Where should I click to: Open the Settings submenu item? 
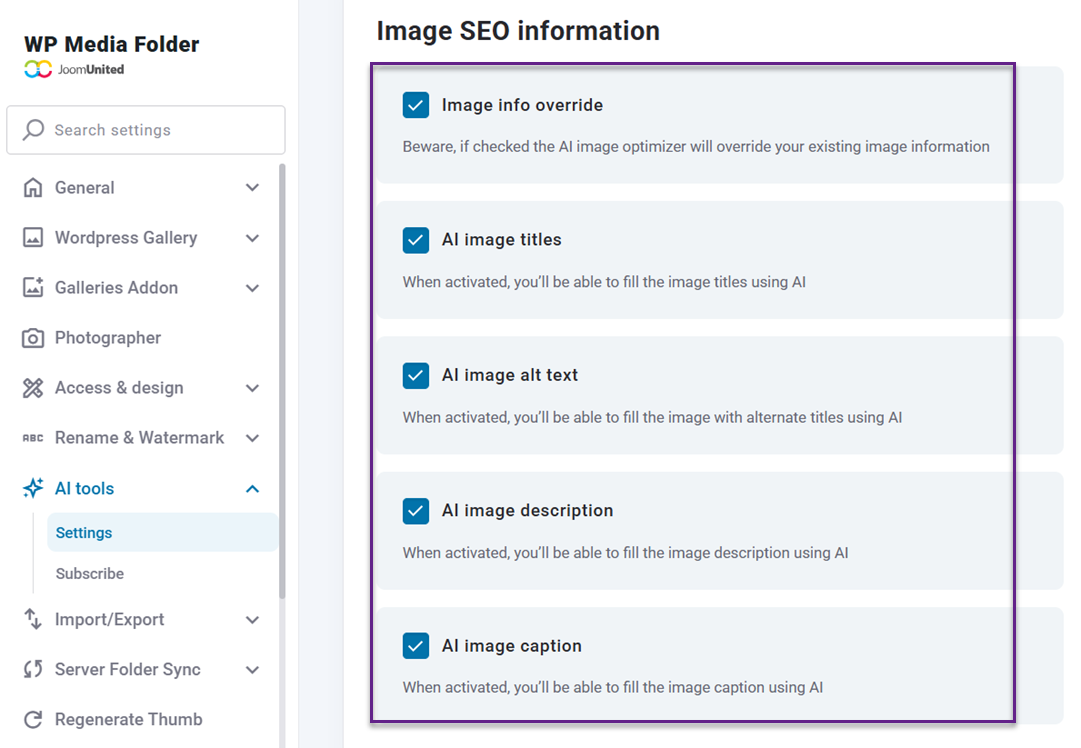[x=83, y=532]
